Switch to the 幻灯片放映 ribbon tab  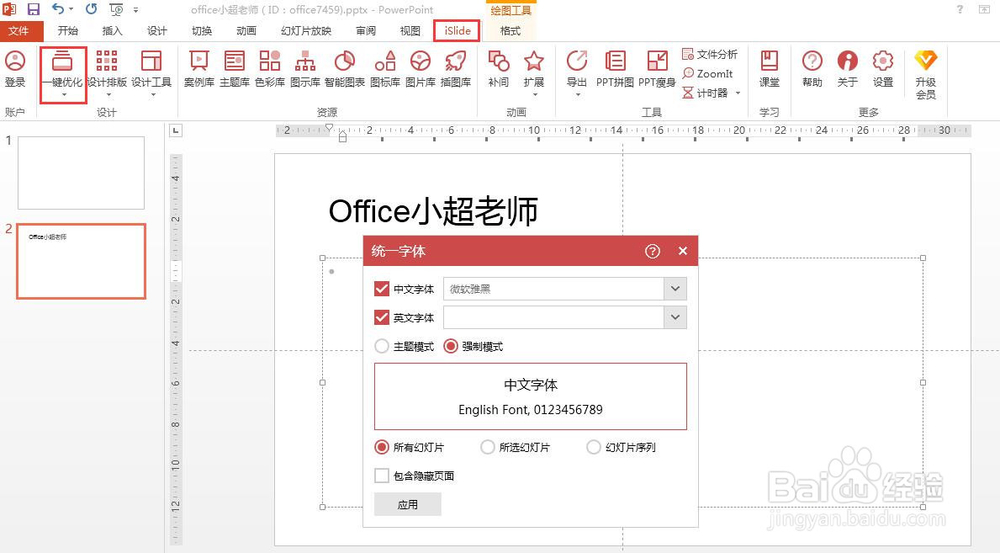point(306,31)
